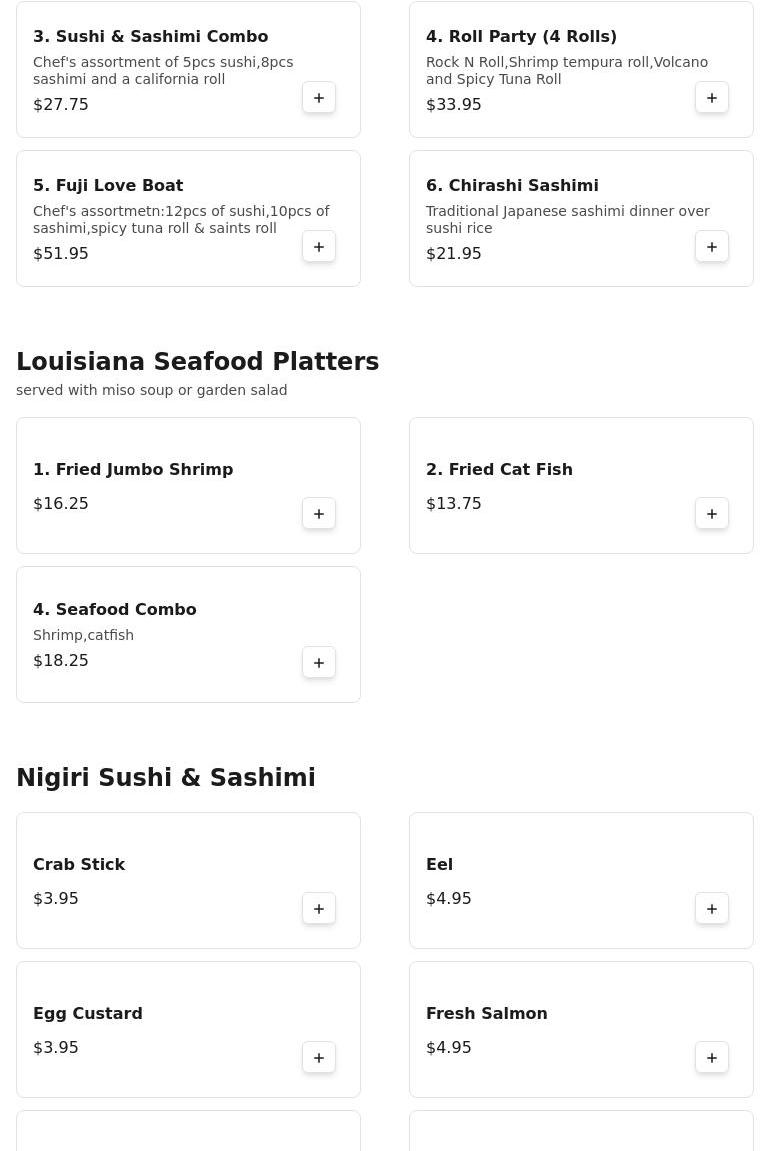Click the Nigiri Sushi & Sashimi heading
The height and width of the screenshot is (1151, 770).
(166, 778)
